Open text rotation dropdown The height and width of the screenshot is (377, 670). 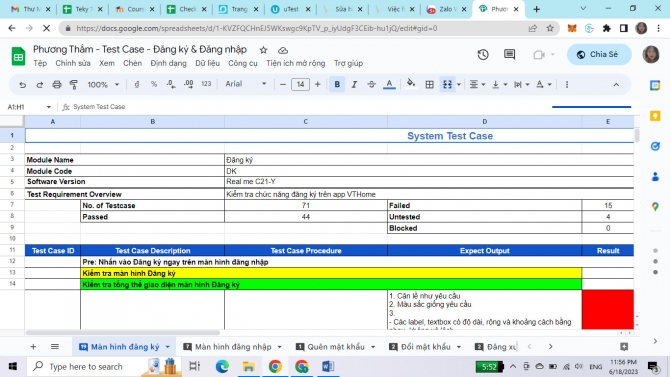[544, 85]
